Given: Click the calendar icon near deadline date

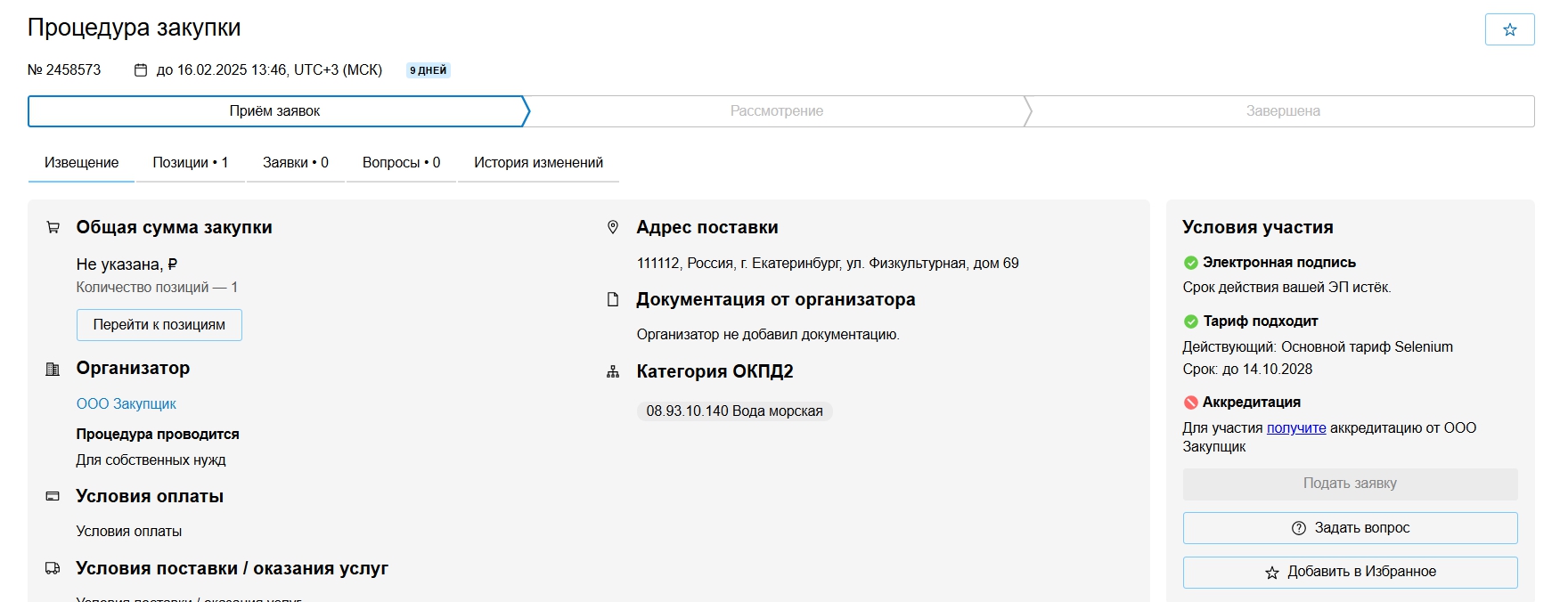Looking at the screenshot, I should pyautogui.click(x=141, y=70).
